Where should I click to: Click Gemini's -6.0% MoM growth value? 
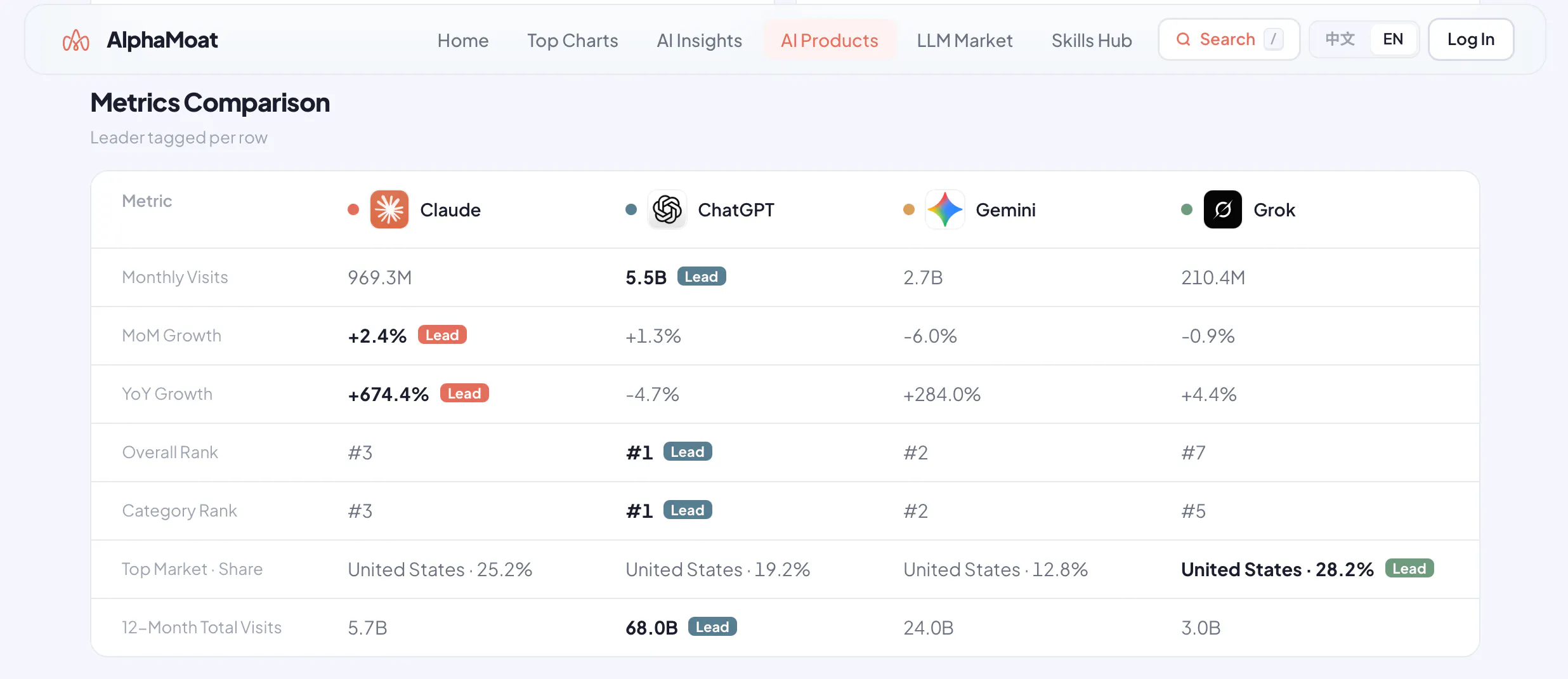click(x=930, y=336)
